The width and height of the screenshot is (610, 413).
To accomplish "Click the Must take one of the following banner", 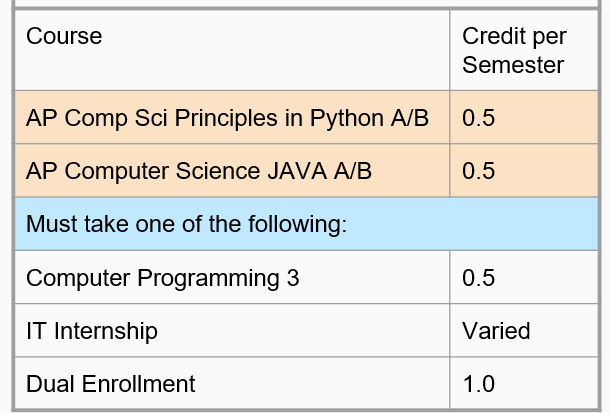I will pos(307,224).
